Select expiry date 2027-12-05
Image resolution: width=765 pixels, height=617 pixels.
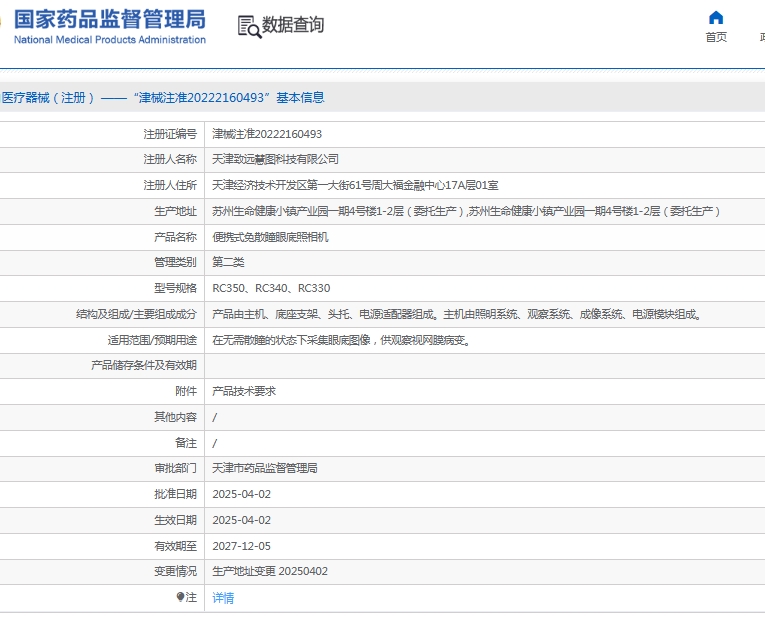click(x=242, y=546)
